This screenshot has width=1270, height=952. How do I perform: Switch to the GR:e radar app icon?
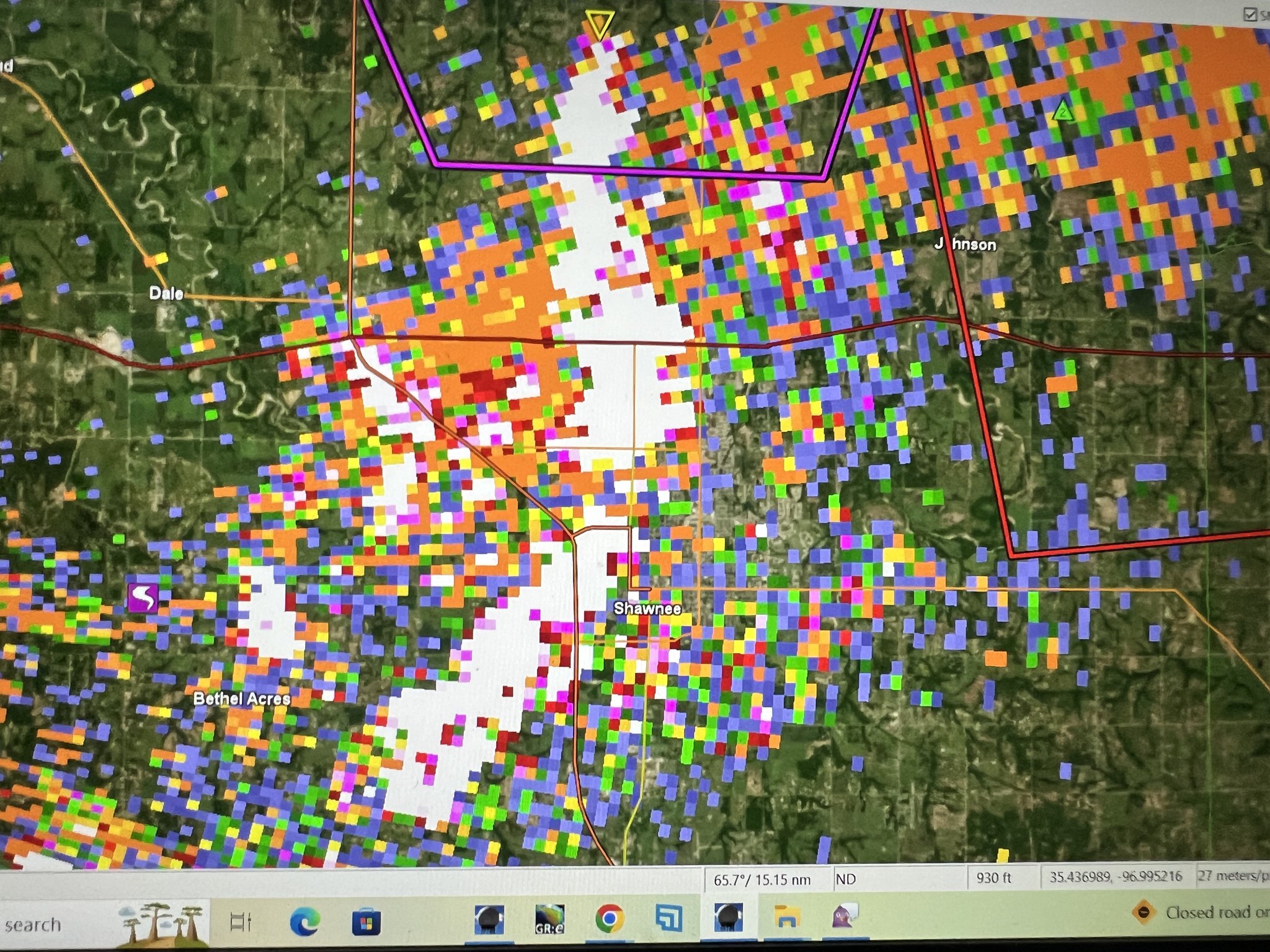549,919
